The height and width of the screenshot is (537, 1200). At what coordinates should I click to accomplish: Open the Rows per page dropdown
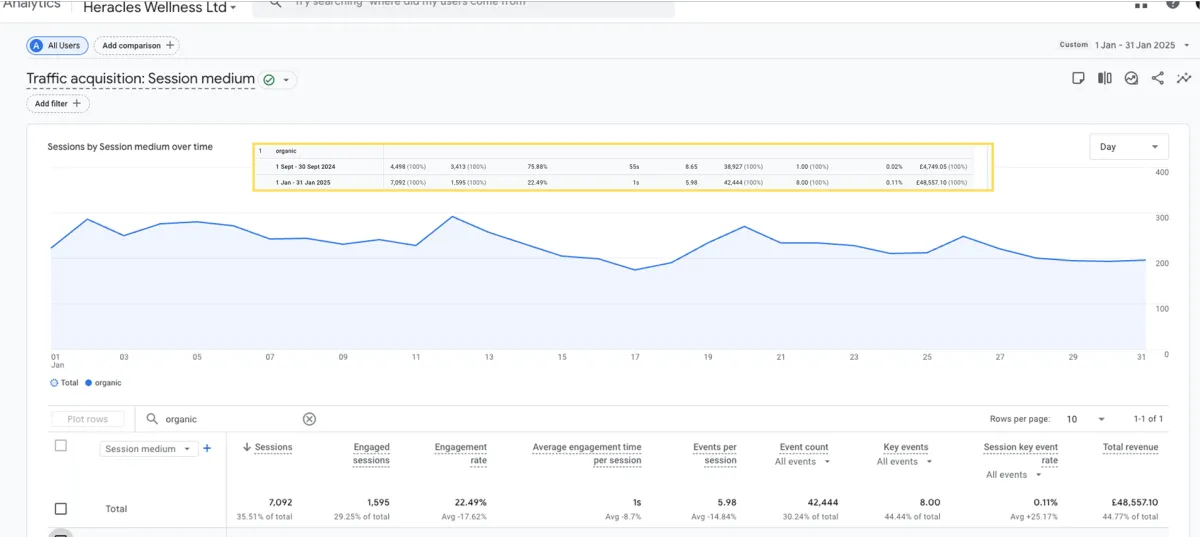coord(1085,419)
